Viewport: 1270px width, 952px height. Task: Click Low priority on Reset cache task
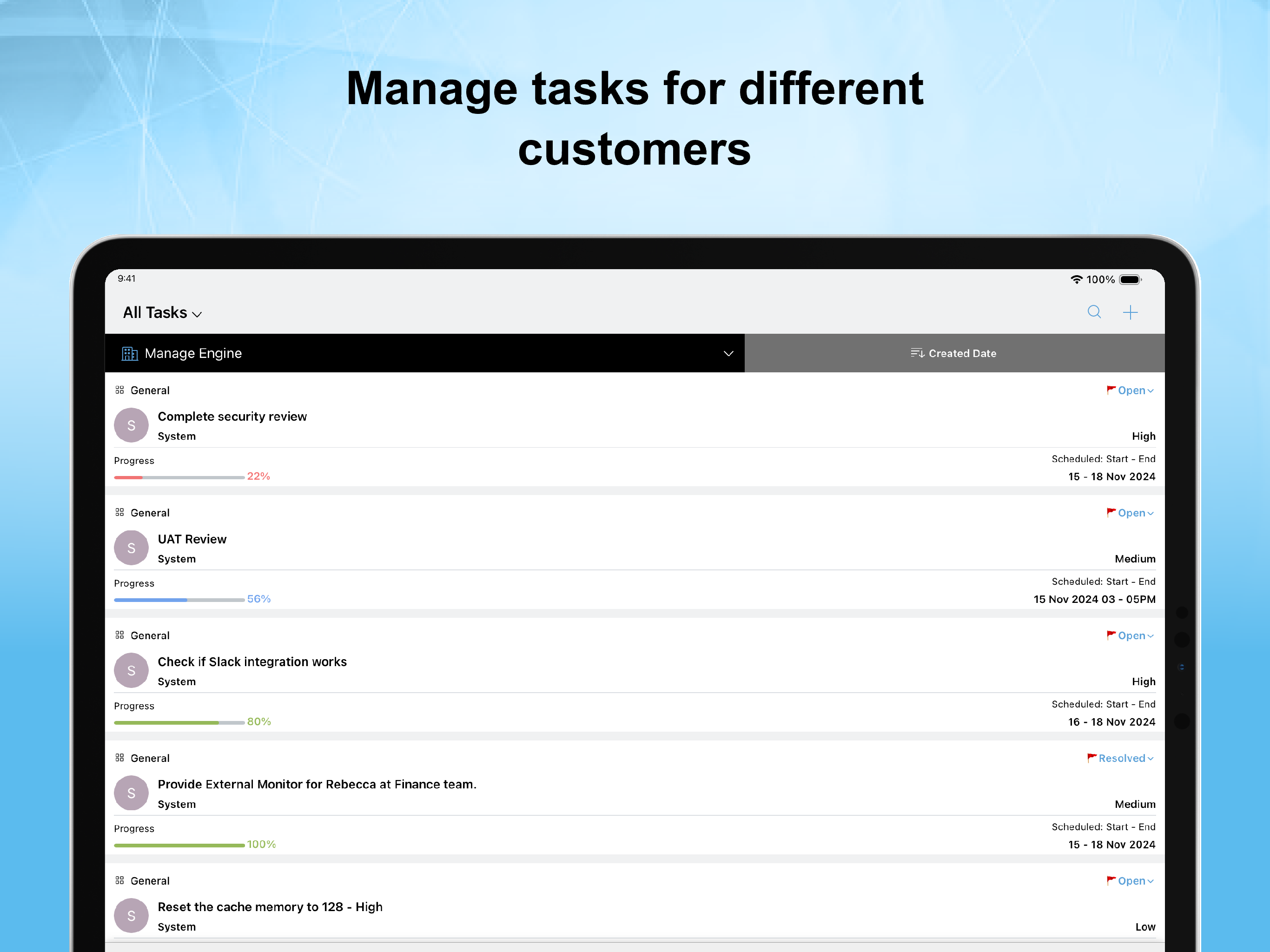[x=1145, y=927]
